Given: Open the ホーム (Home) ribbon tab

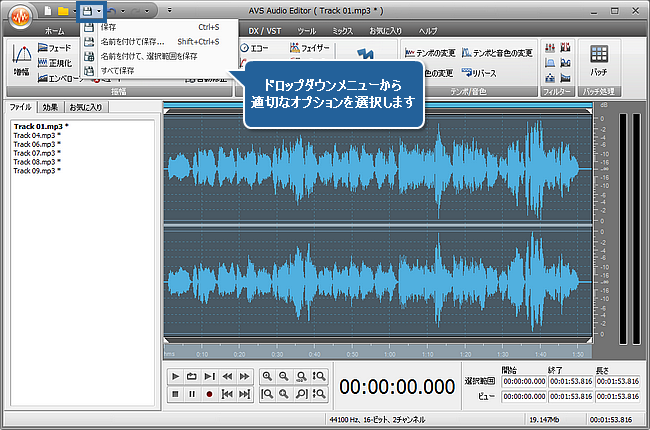Looking at the screenshot, I should [x=54, y=32].
